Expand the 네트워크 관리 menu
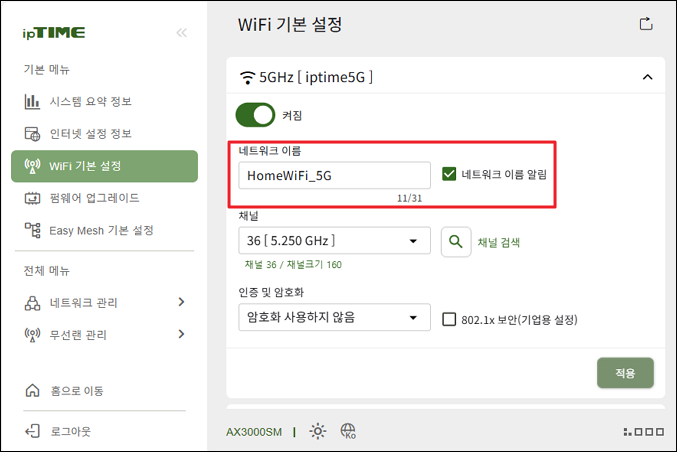 (104, 303)
